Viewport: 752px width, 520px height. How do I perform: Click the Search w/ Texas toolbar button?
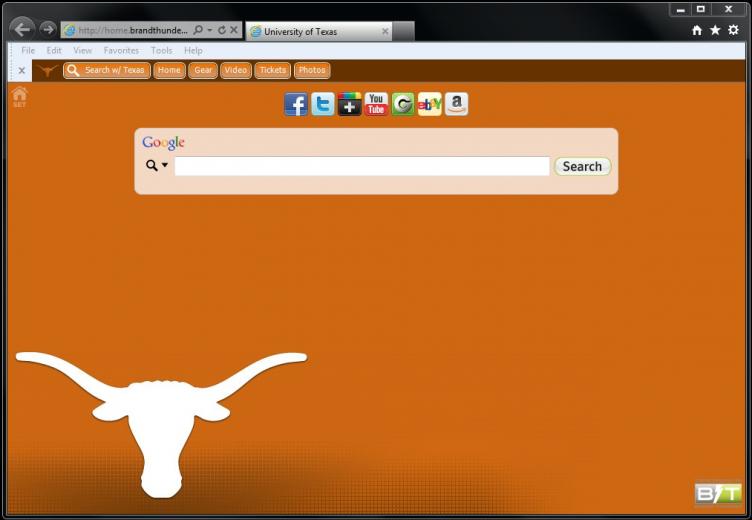pos(107,71)
